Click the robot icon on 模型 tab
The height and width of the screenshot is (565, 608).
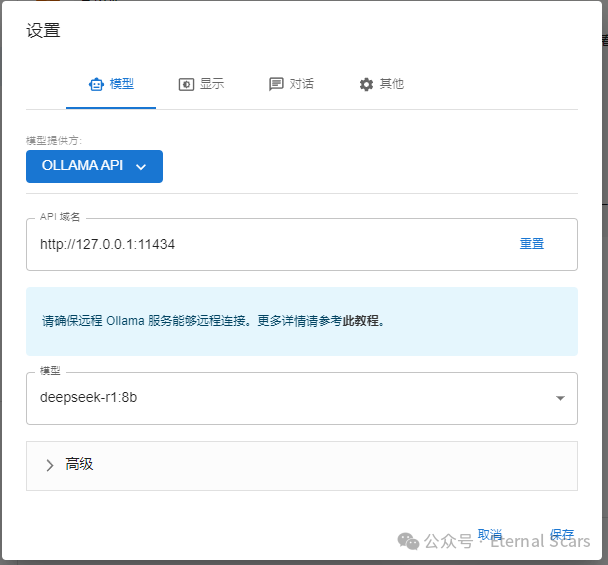(x=96, y=84)
